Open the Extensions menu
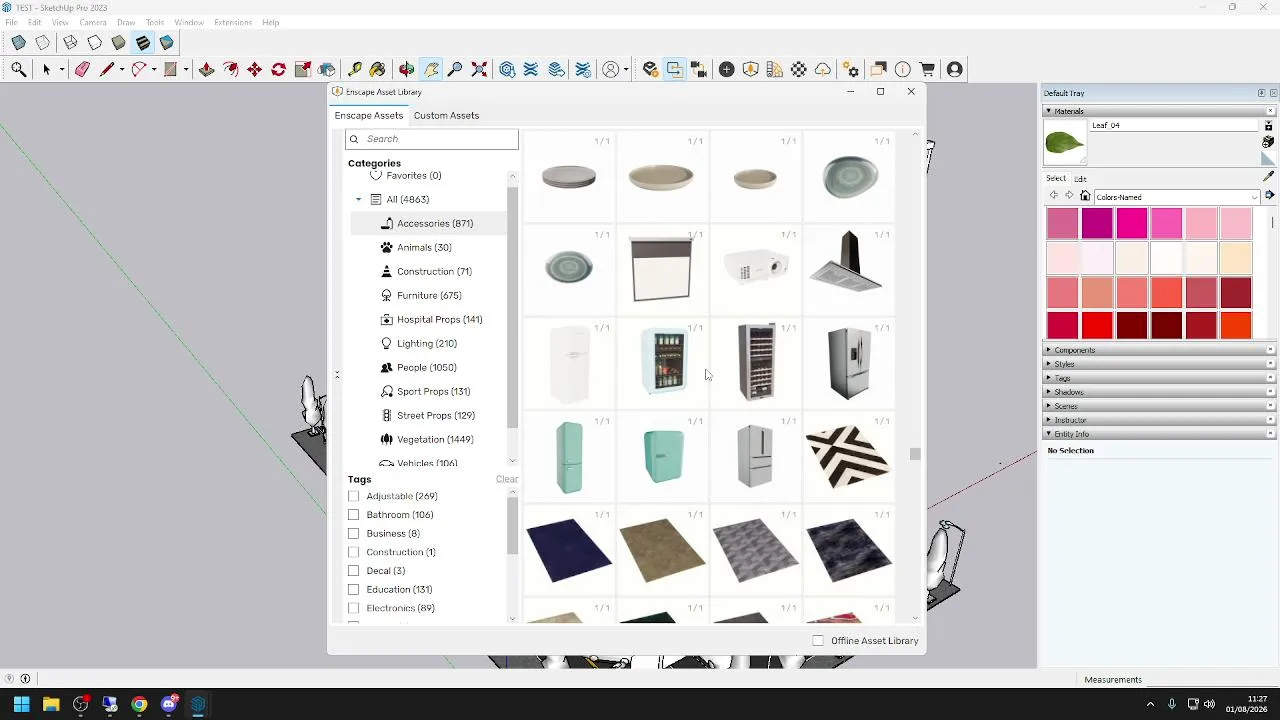This screenshot has height=720, width=1280. pyautogui.click(x=233, y=22)
